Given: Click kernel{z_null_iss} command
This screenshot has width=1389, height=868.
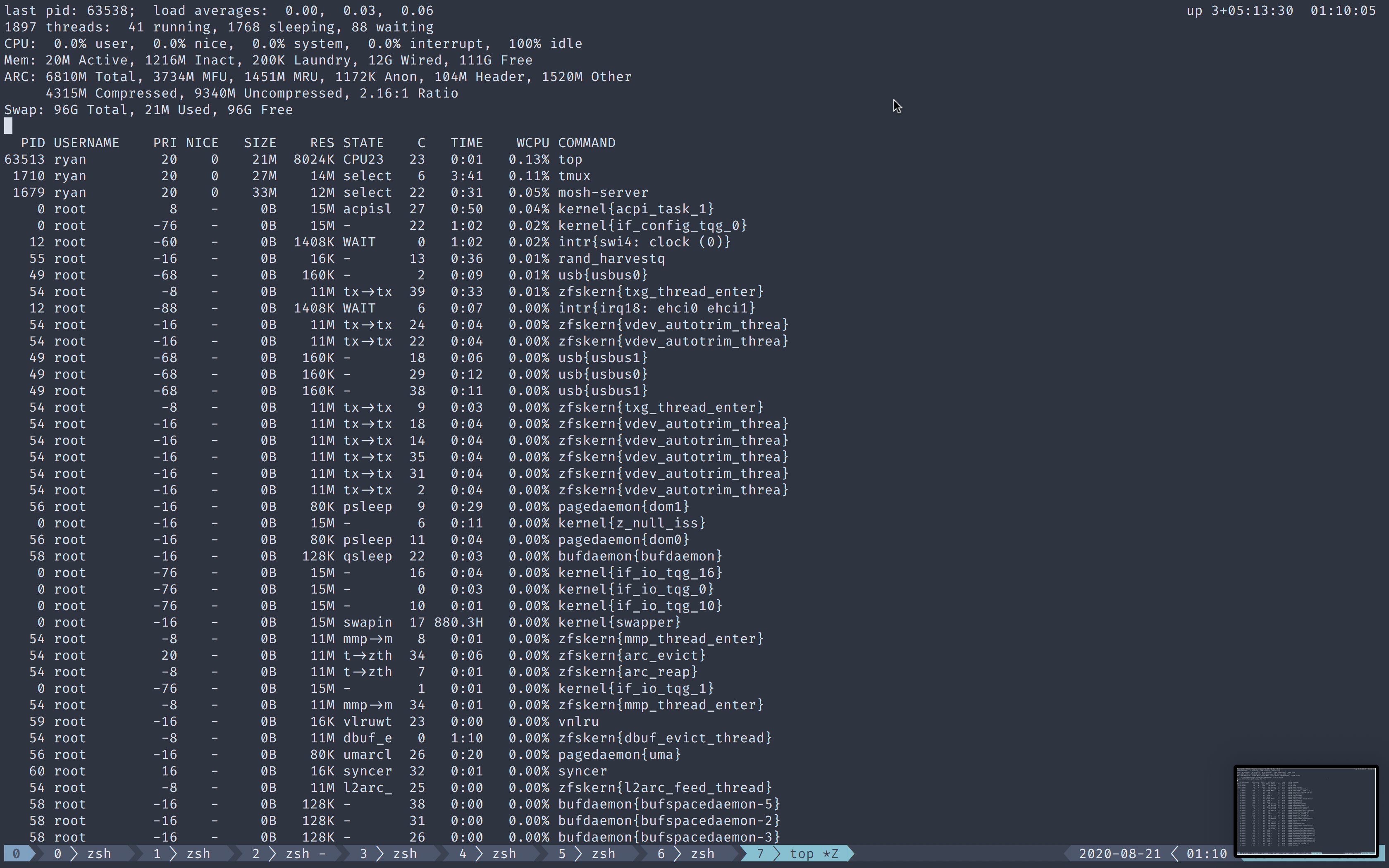Looking at the screenshot, I should (632, 524).
